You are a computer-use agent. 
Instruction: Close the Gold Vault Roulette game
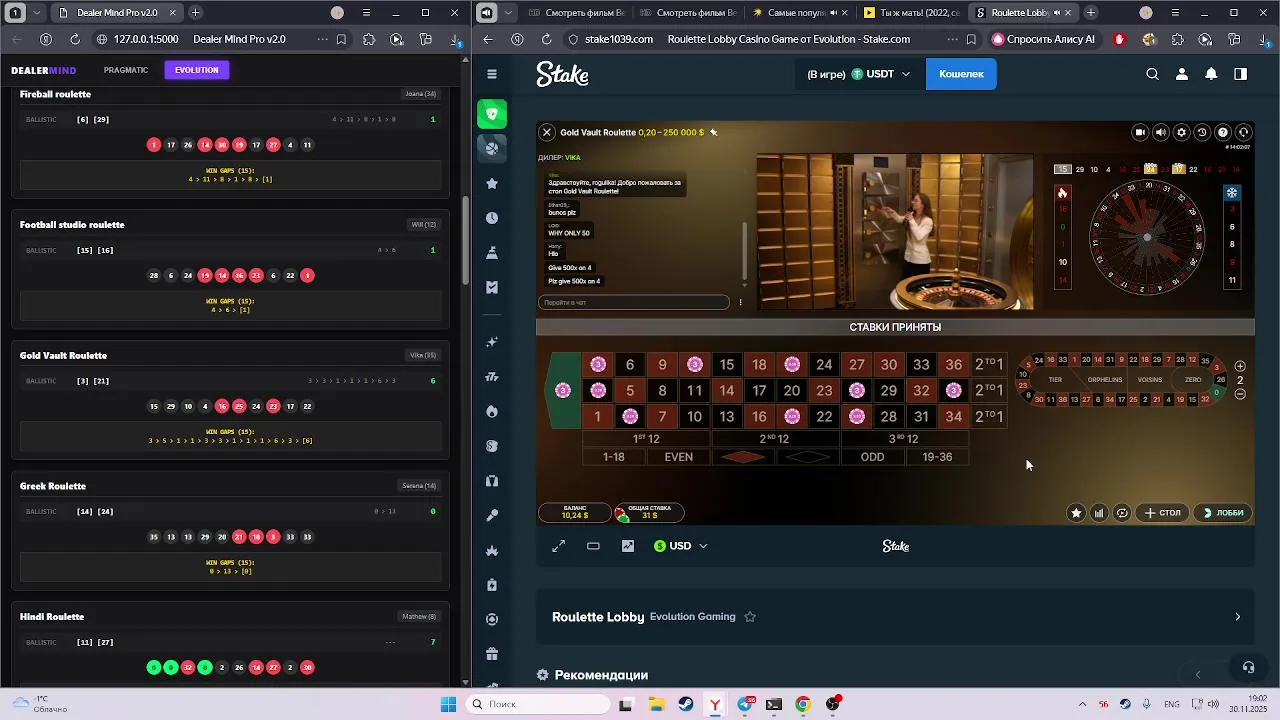pyautogui.click(x=547, y=132)
